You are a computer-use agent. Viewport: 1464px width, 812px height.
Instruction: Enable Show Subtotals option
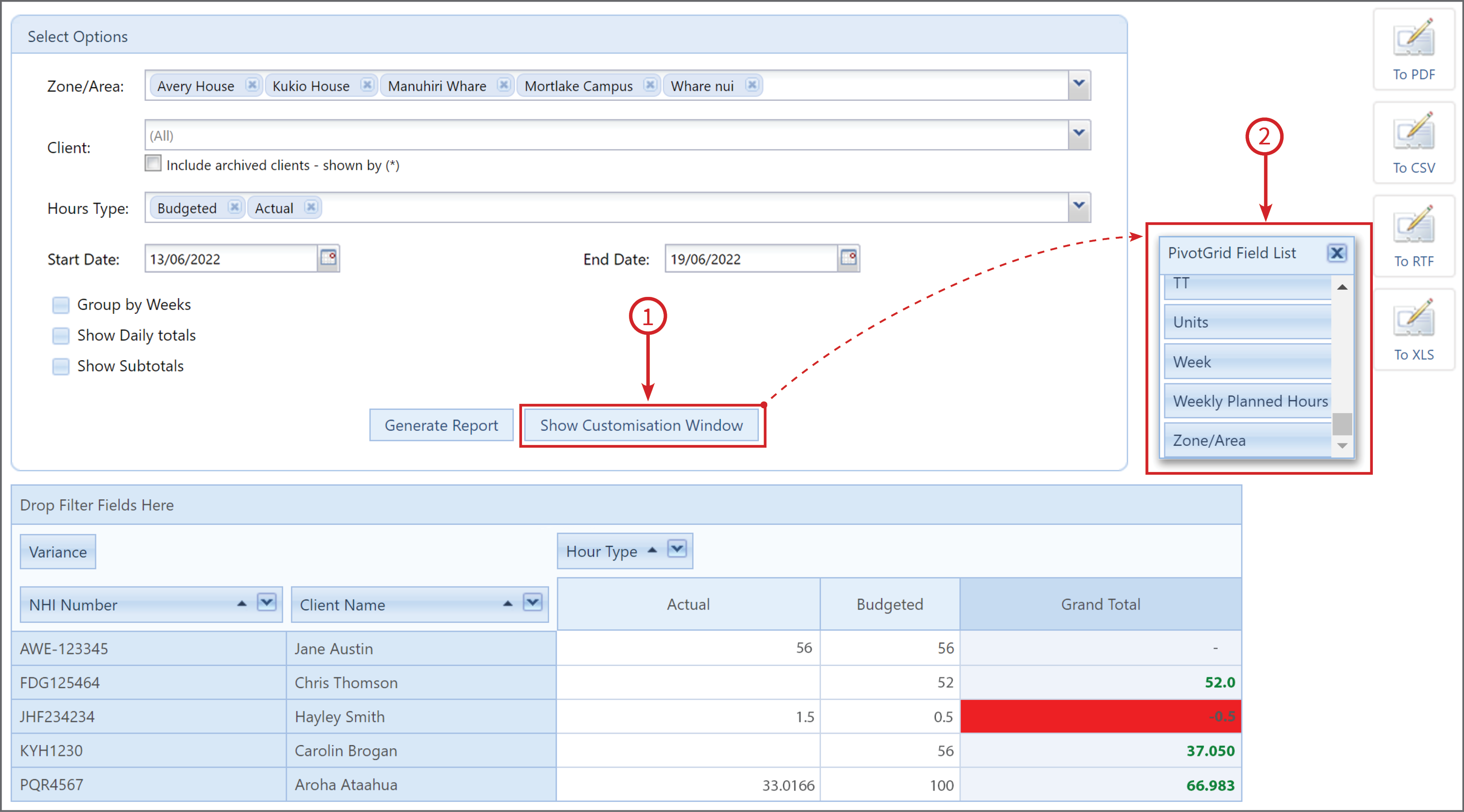point(61,367)
